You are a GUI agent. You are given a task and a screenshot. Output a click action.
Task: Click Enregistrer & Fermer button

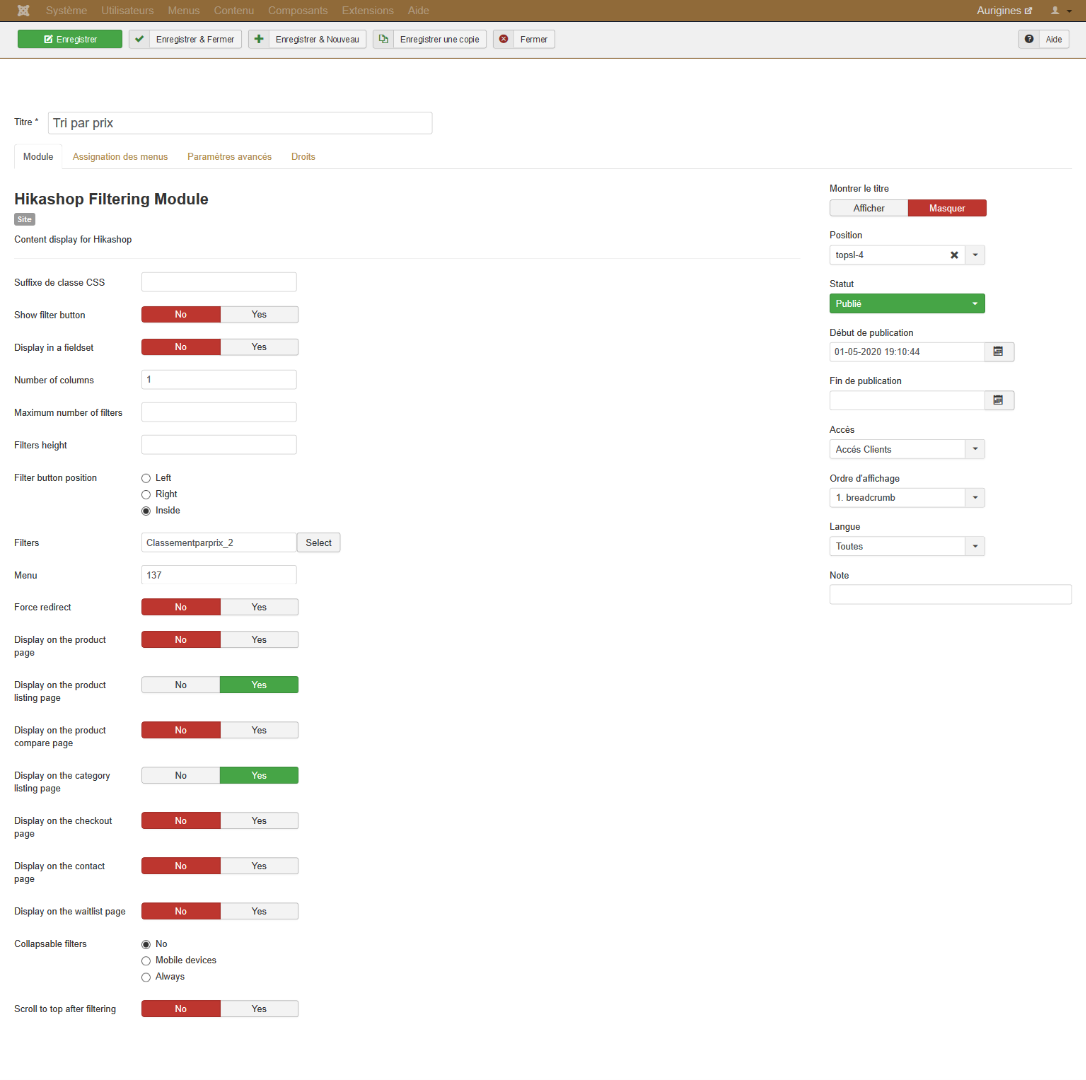tap(186, 39)
